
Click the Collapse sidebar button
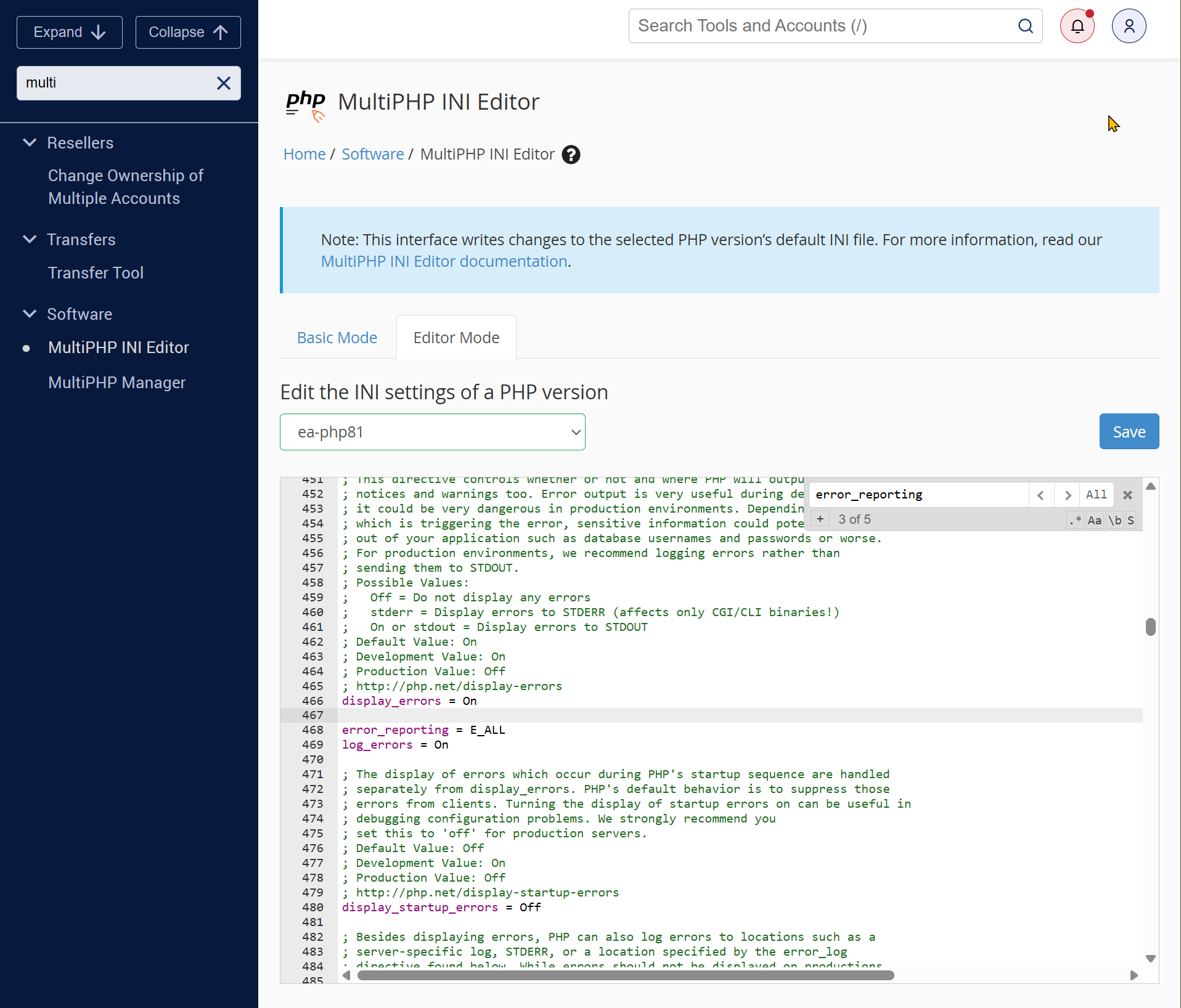[188, 32]
